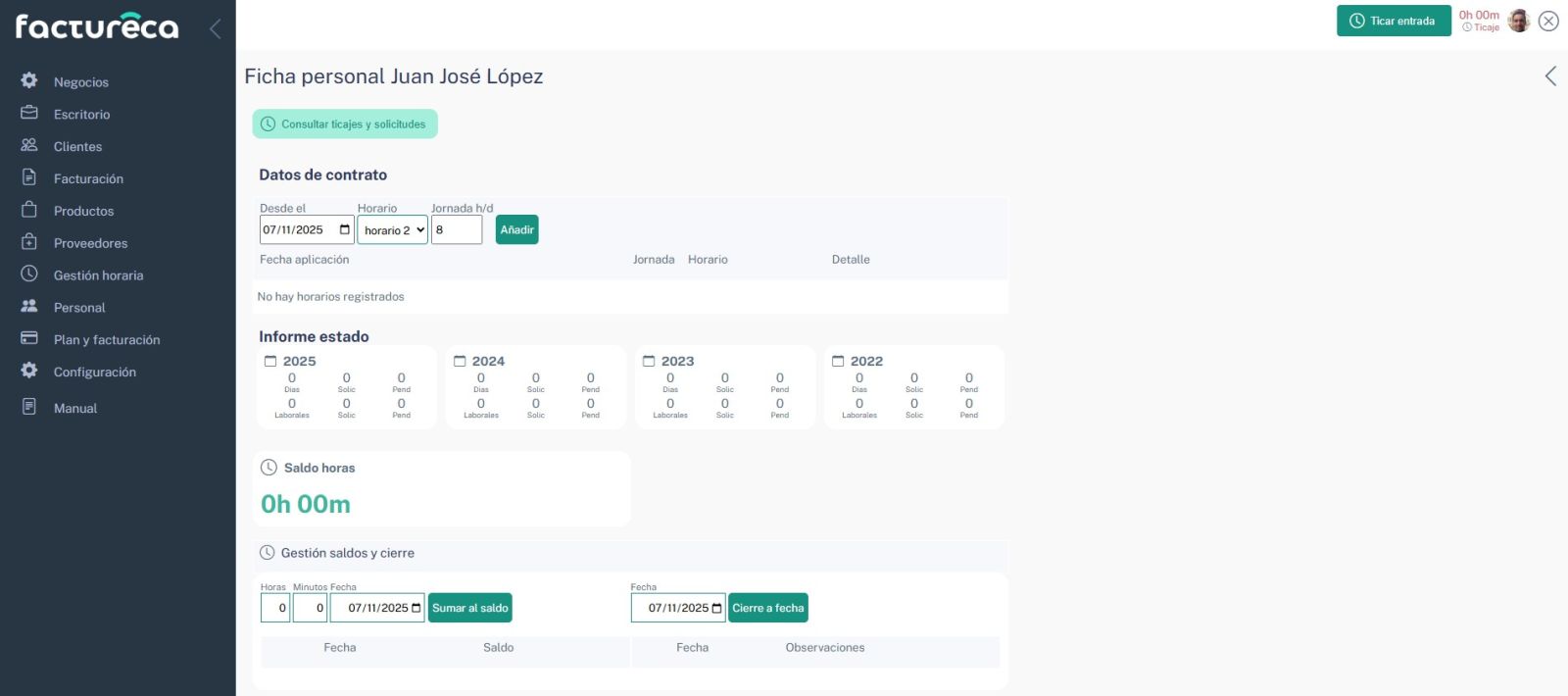1568x696 pixels.
Task: Click the Añadir button
Action: pos(516,229)
